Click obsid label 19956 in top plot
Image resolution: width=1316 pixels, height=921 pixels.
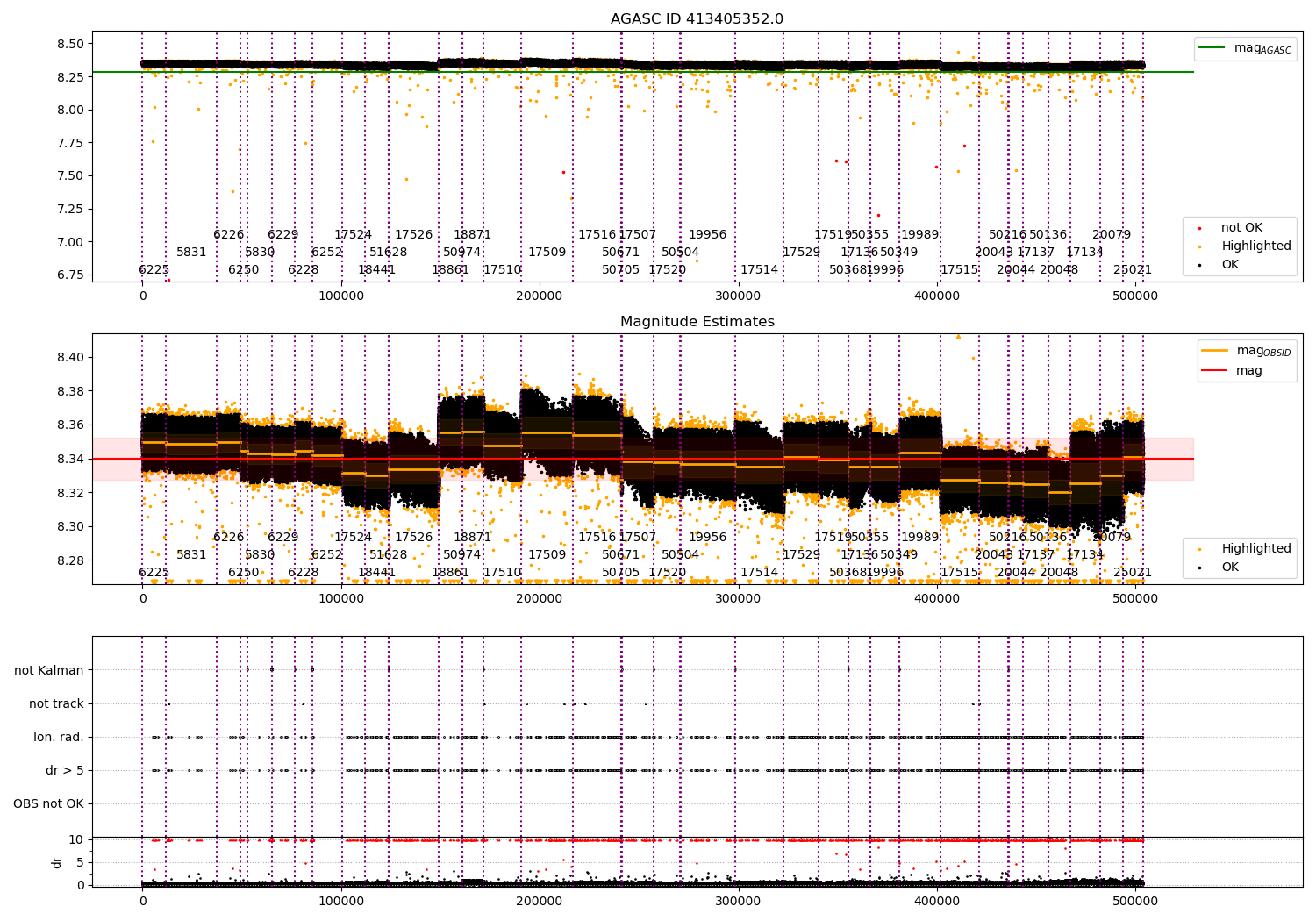click(x=707, y=234)
